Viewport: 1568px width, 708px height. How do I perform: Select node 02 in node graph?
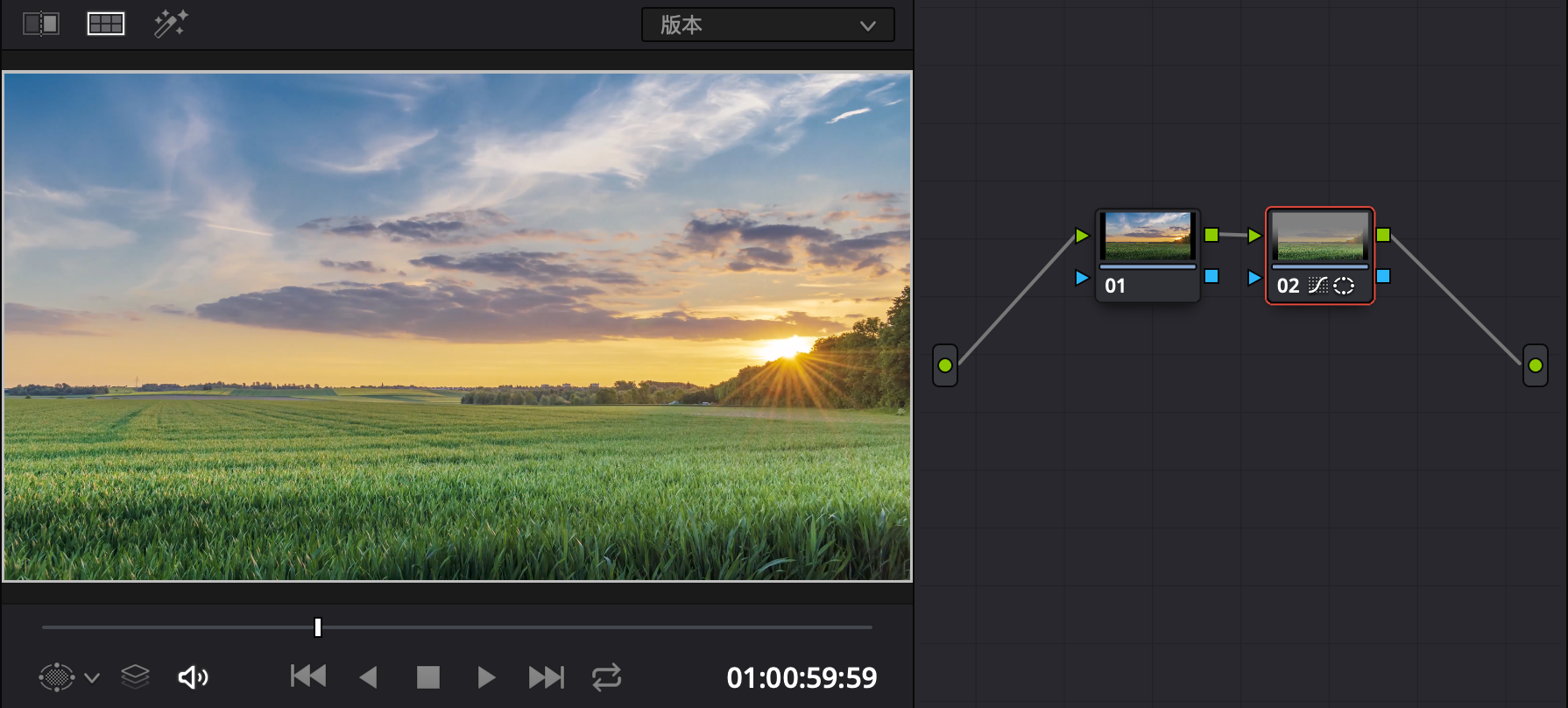tap(1320, 256)
